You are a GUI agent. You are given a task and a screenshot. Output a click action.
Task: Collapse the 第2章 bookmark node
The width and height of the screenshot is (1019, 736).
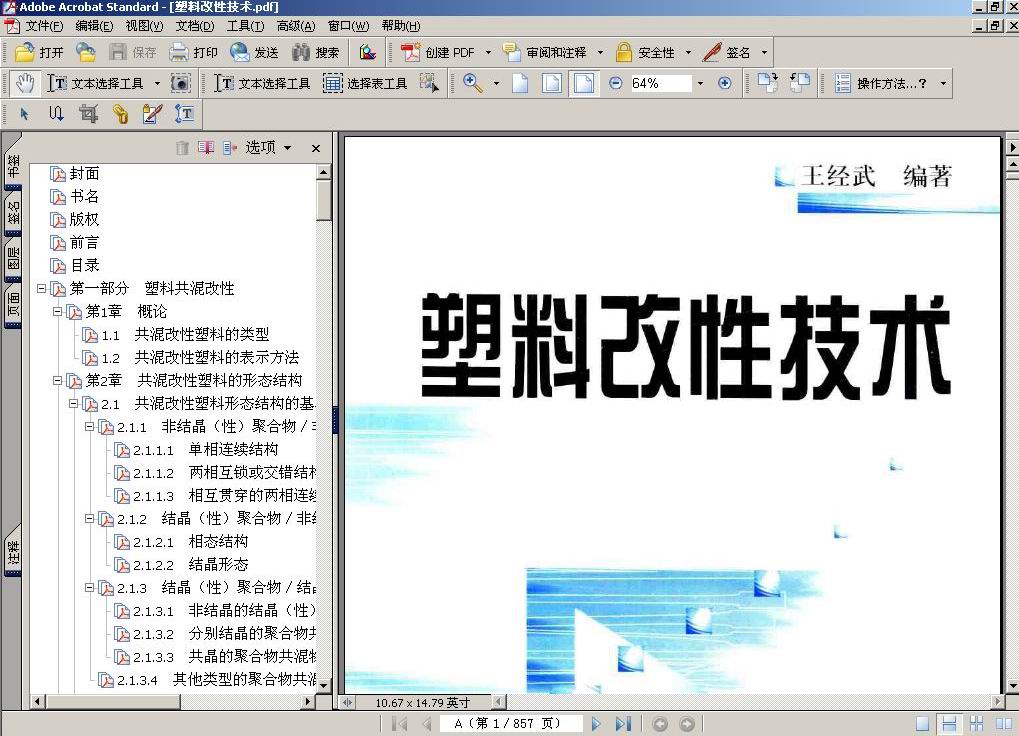click(57, 381)
